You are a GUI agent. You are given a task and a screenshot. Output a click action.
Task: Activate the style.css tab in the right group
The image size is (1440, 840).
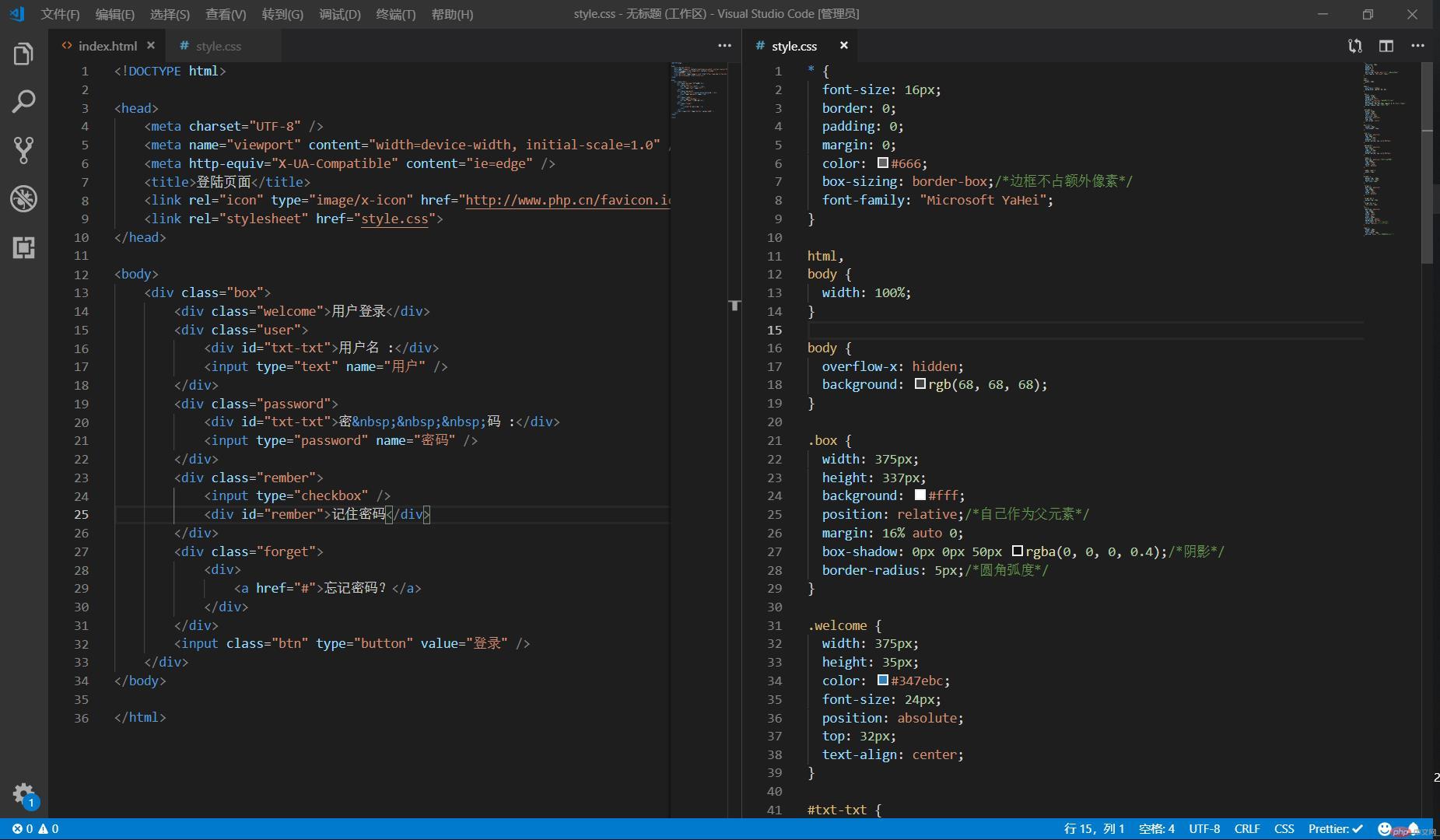pos(794,46)
